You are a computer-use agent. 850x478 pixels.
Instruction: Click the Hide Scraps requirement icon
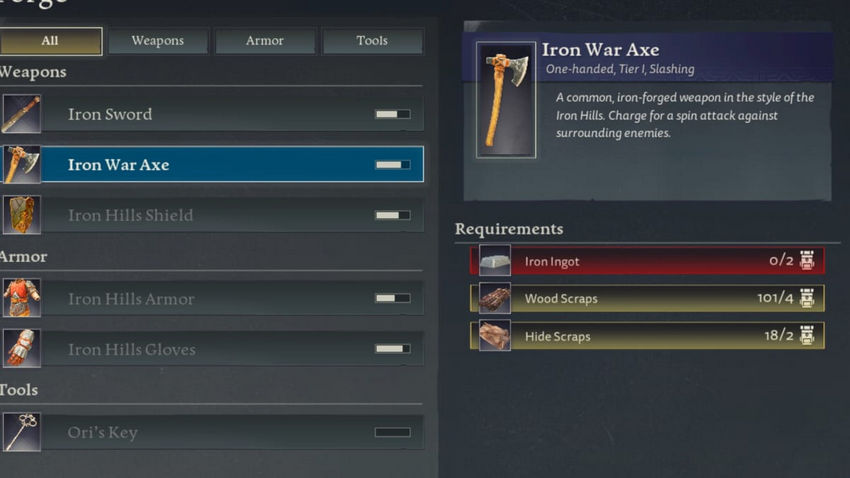click(494, 335)
